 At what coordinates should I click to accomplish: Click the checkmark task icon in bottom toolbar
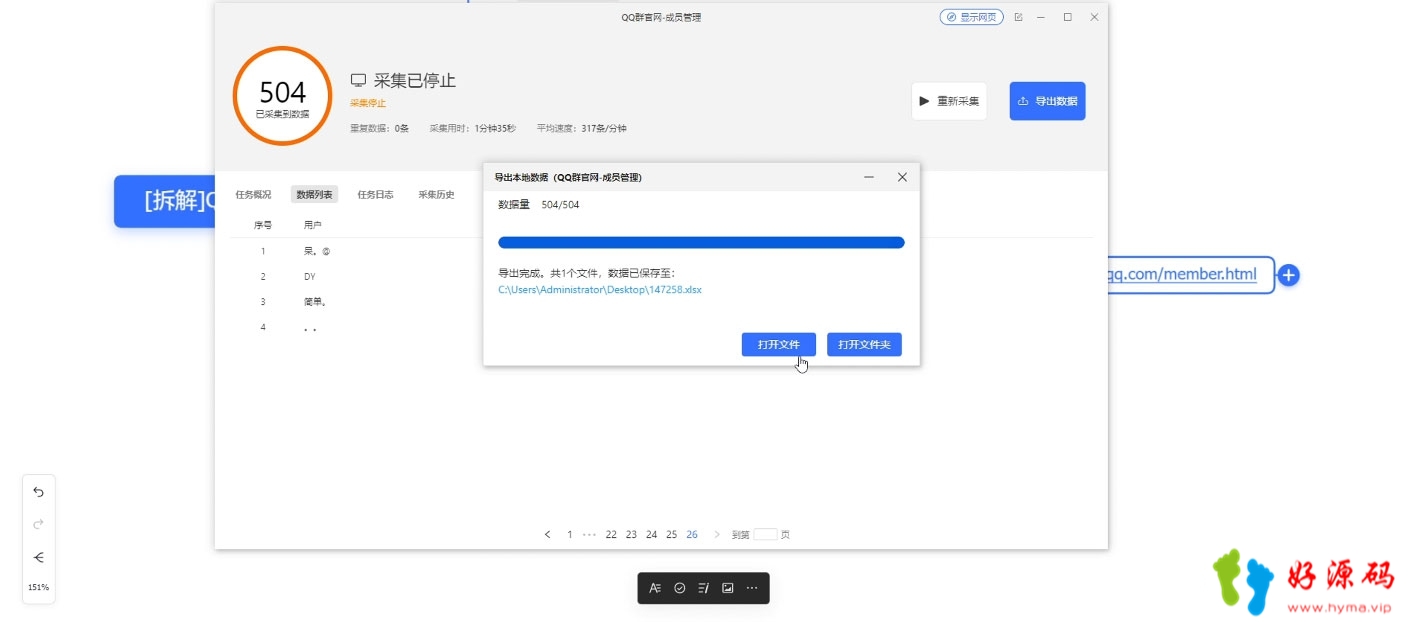pyautogui.click(x=679, y=588)
